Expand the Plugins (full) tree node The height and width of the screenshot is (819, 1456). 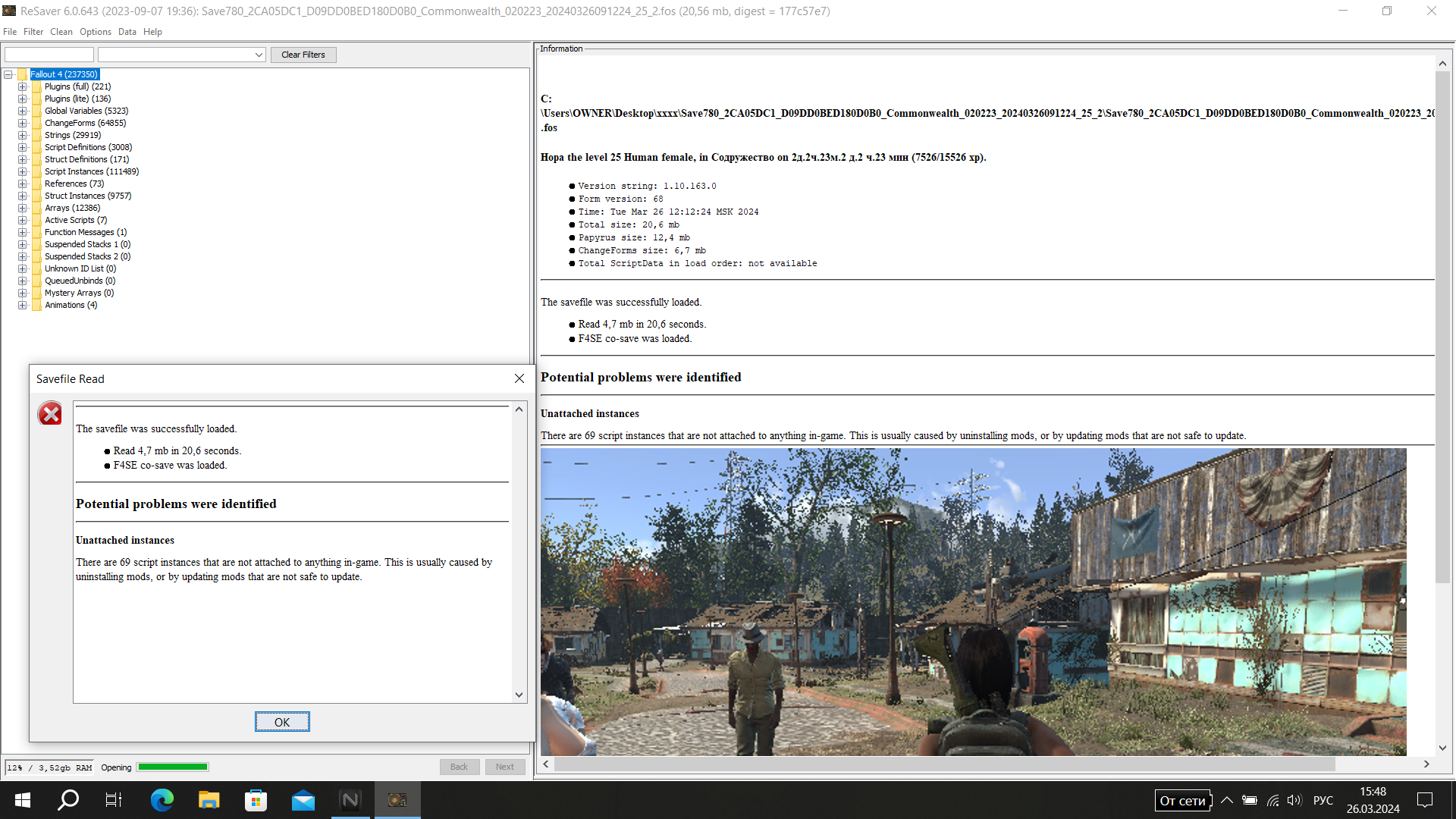click(23, 86)
